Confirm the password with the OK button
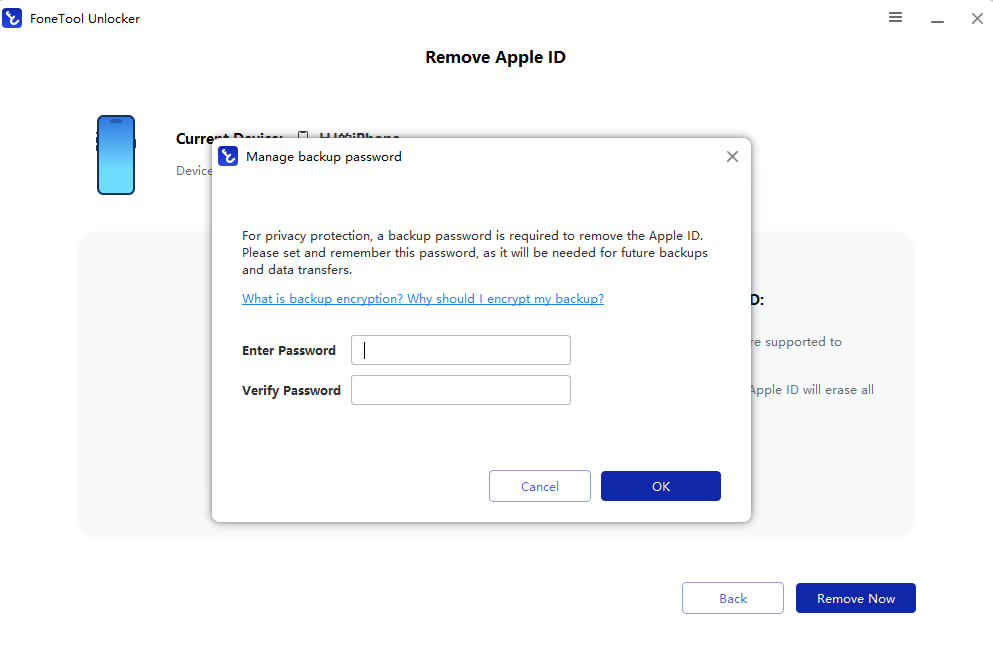Viewport: 993px width, 654px height. tap(660, 486)
